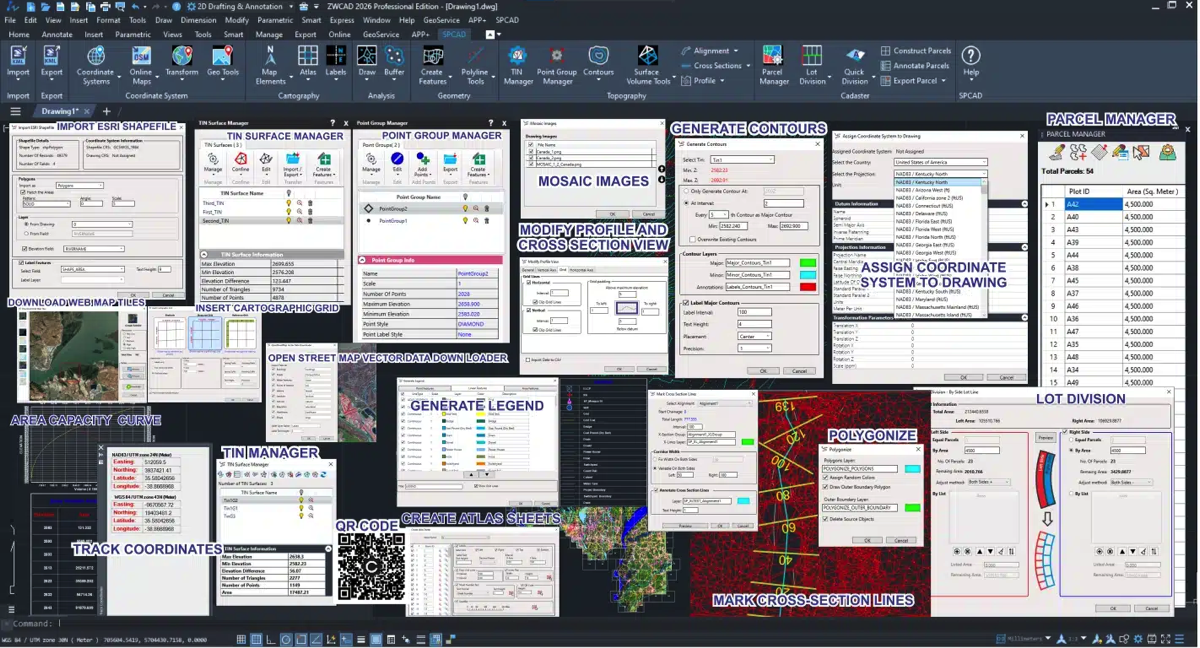
Task: Open the GeoService menu bar item
Action: click(441, 20)
